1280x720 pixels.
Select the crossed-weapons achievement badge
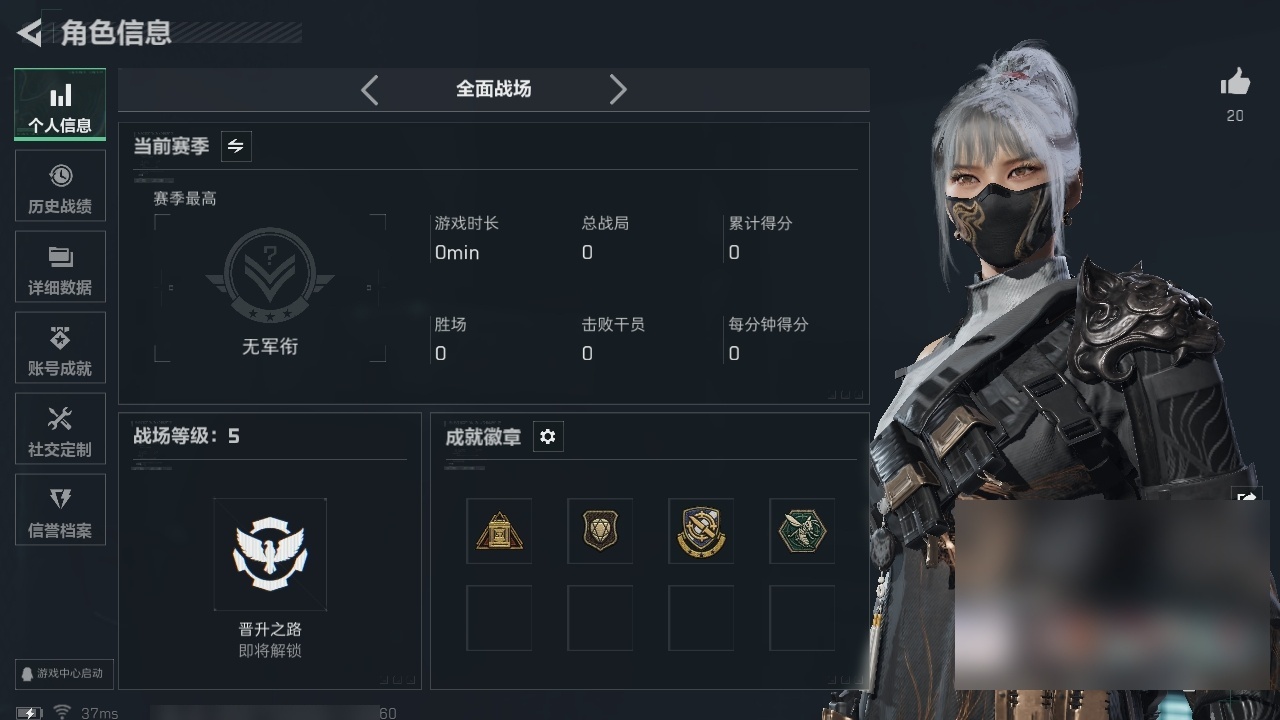click(701, 531)
